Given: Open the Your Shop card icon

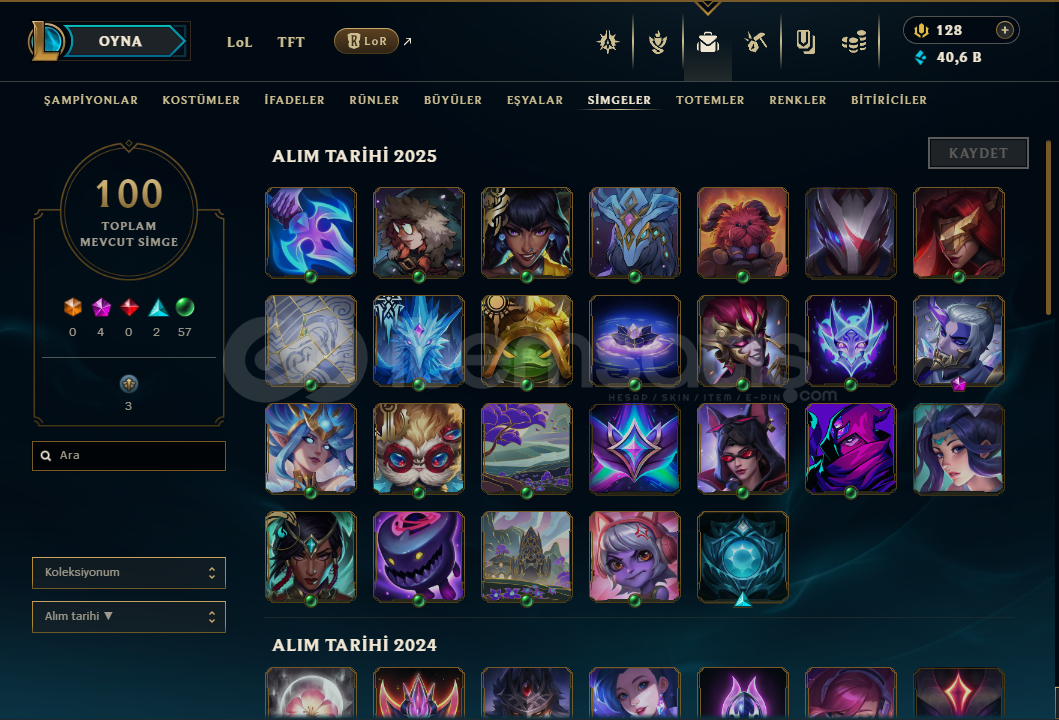Looking at the screenshot, I should (805, 43).
